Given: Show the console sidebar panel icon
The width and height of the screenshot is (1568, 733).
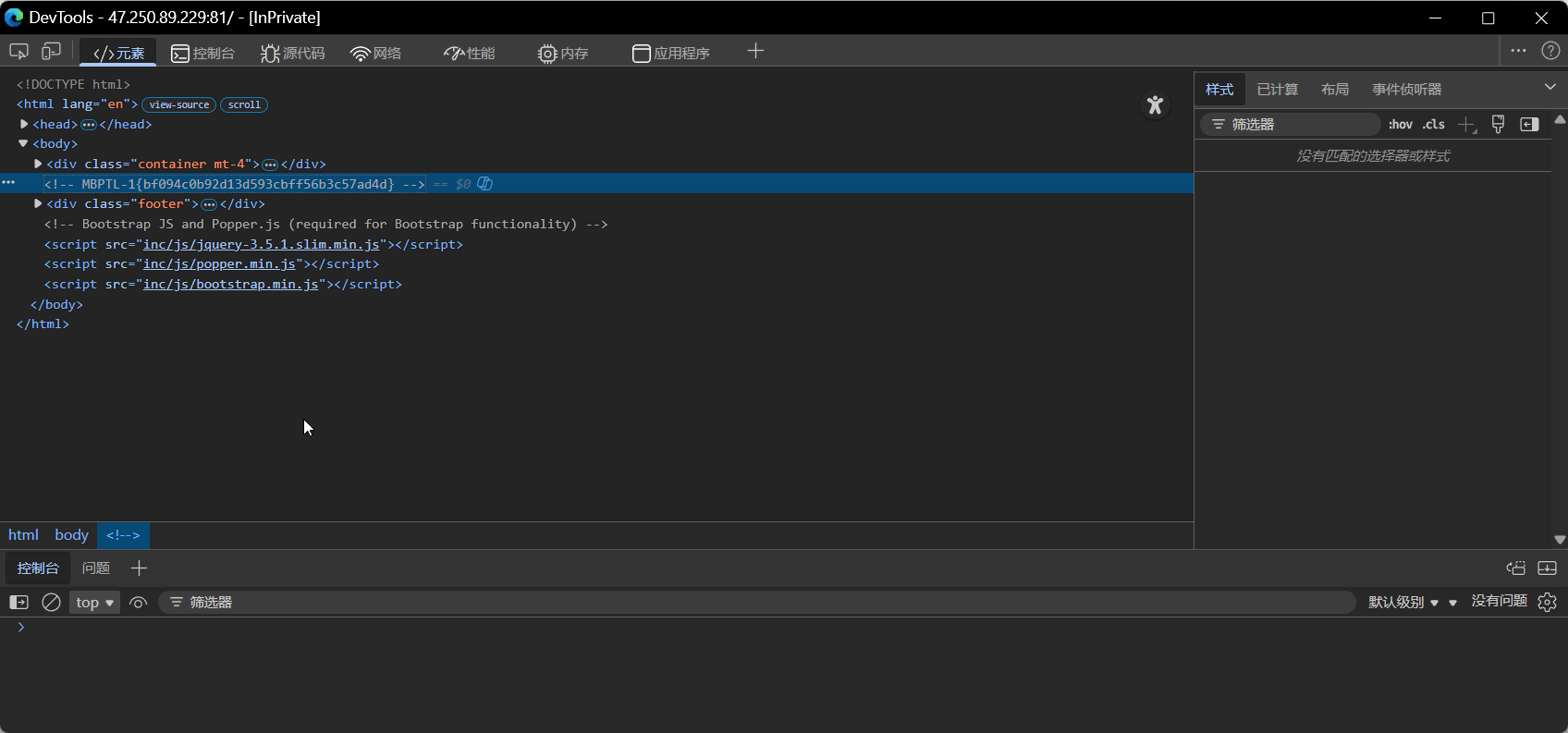Looking at the screenshot, I should coord(18,603).
